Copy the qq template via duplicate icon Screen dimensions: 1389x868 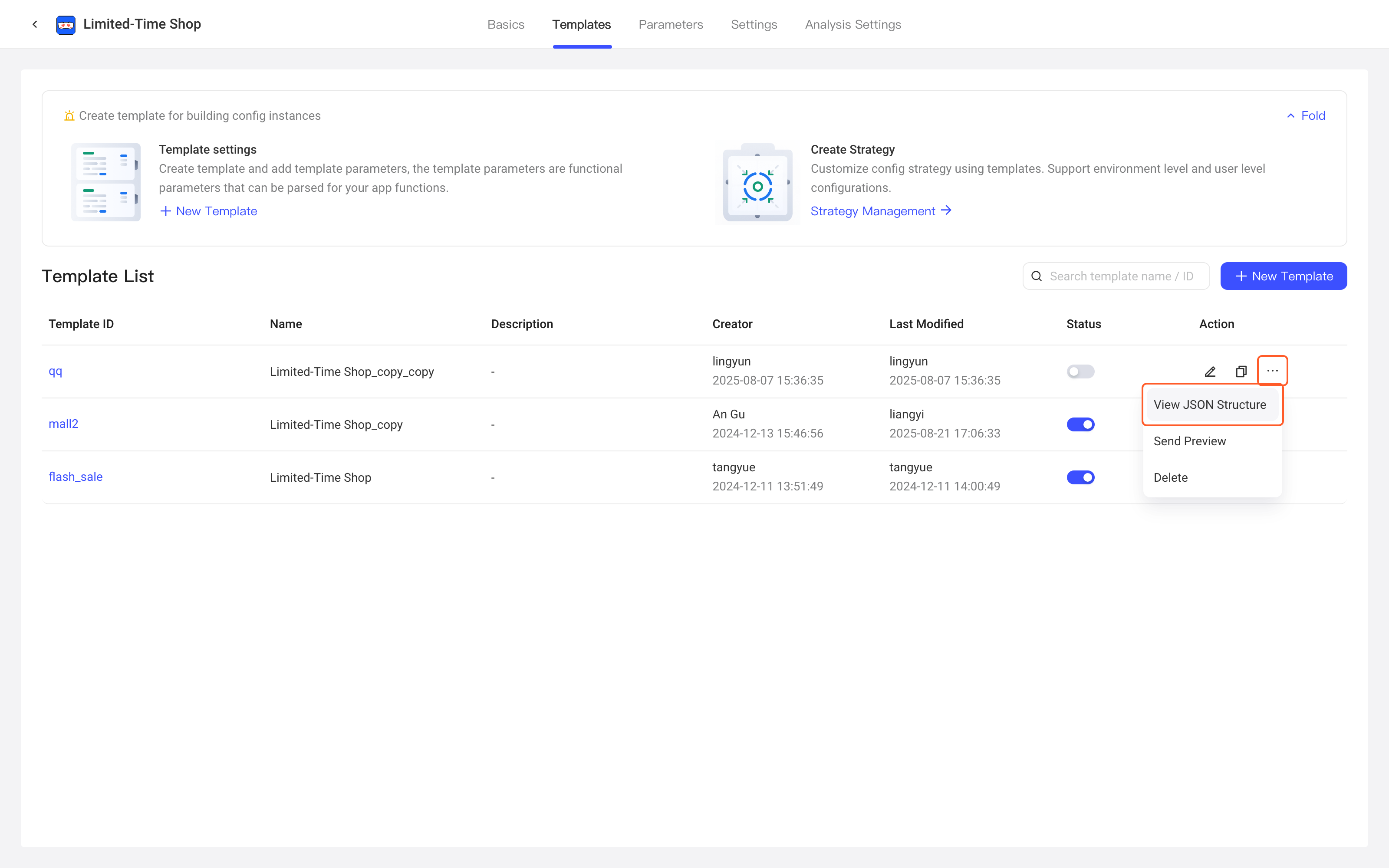coord(1241,372)
